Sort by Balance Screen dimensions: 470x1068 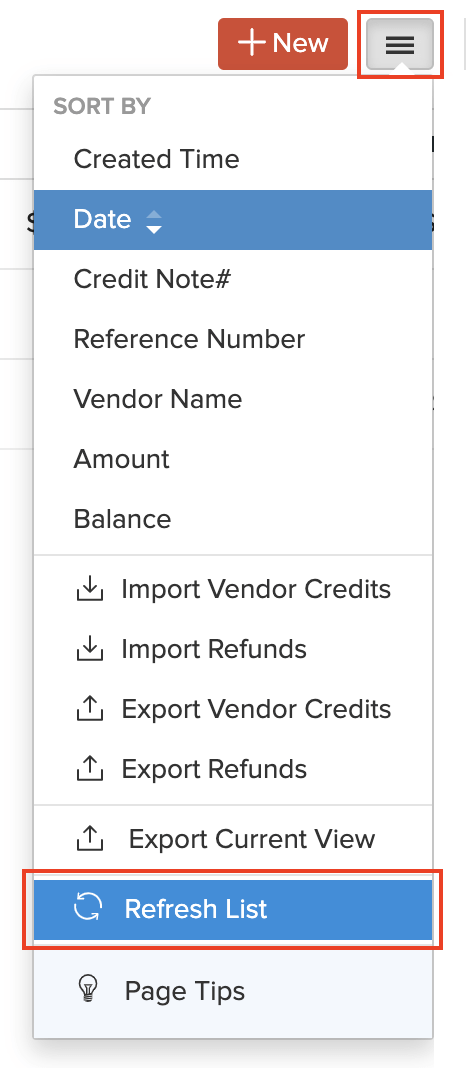click(x=233, y=519)
